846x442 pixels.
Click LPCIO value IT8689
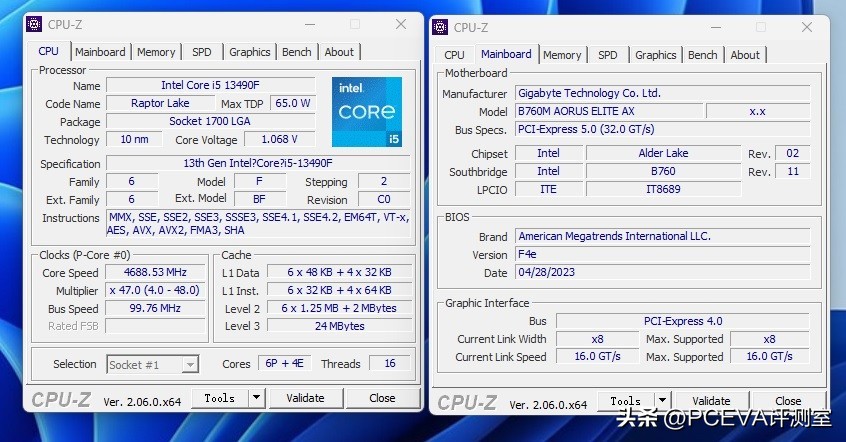(x=663, y=189)
